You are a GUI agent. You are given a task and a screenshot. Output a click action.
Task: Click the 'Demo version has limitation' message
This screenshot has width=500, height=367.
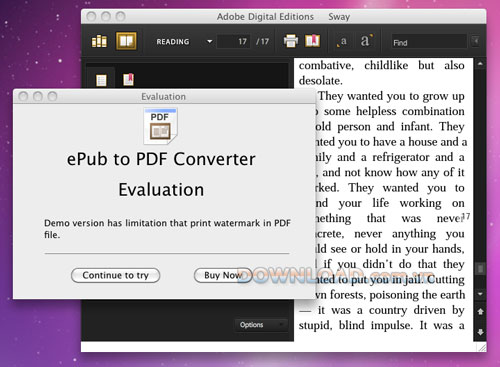tap(167, 229)
